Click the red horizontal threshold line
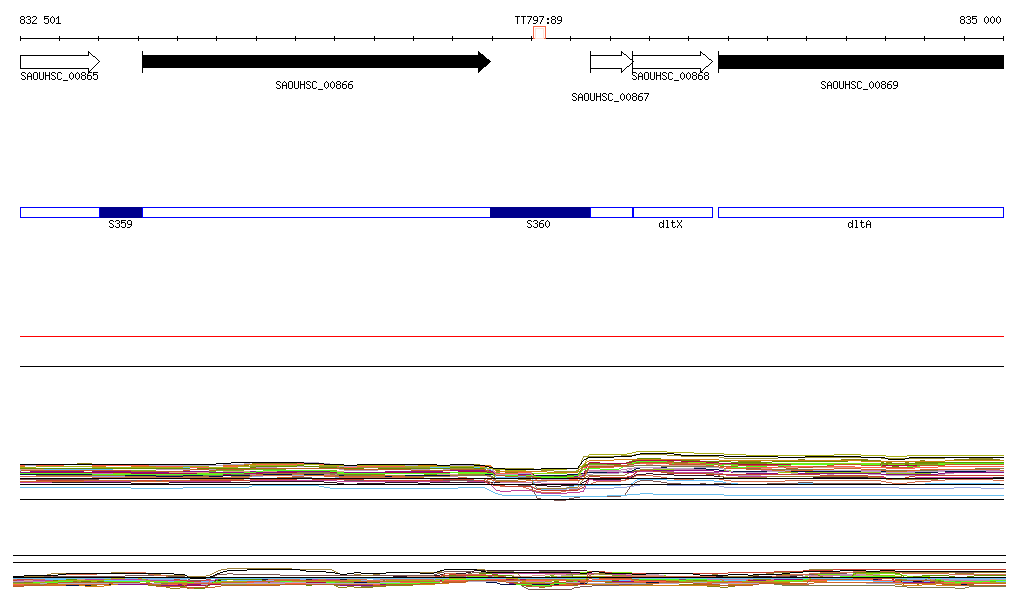1024x611 pixels. (x=512, y=337)
